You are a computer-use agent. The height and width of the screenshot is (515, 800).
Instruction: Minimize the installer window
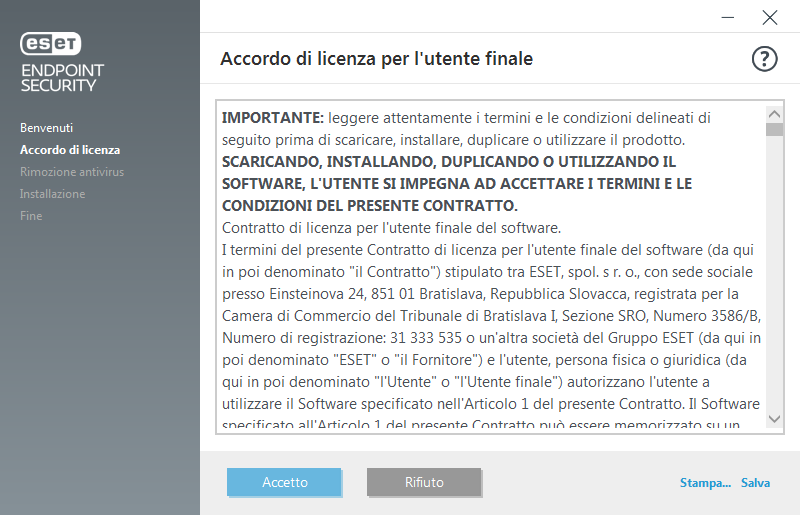point(728,17)
